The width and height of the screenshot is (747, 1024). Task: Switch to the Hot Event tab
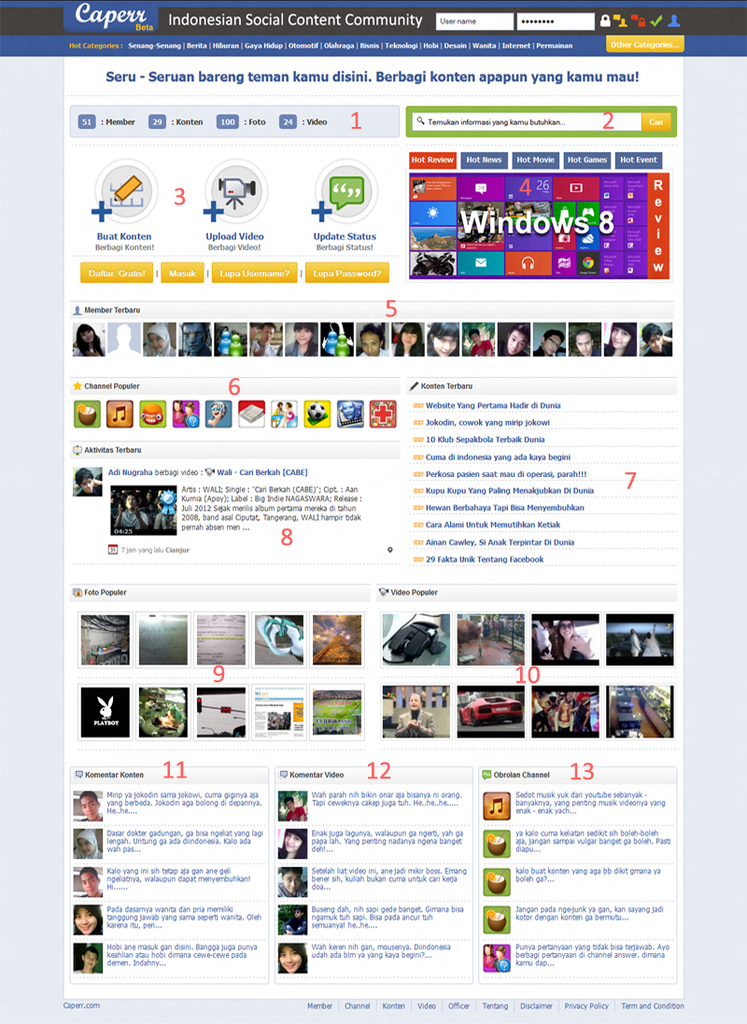[639, 159]
